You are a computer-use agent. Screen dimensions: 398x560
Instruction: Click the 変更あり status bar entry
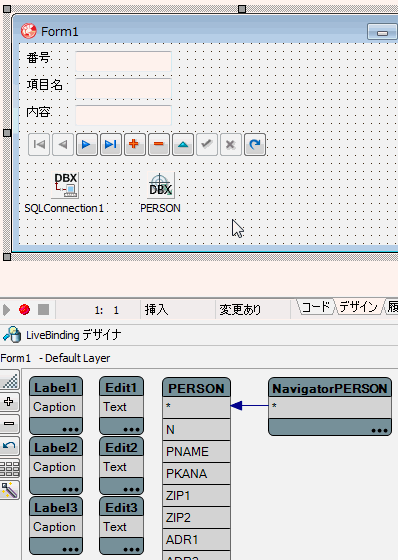pyautogui.click(x=240, y=309)
